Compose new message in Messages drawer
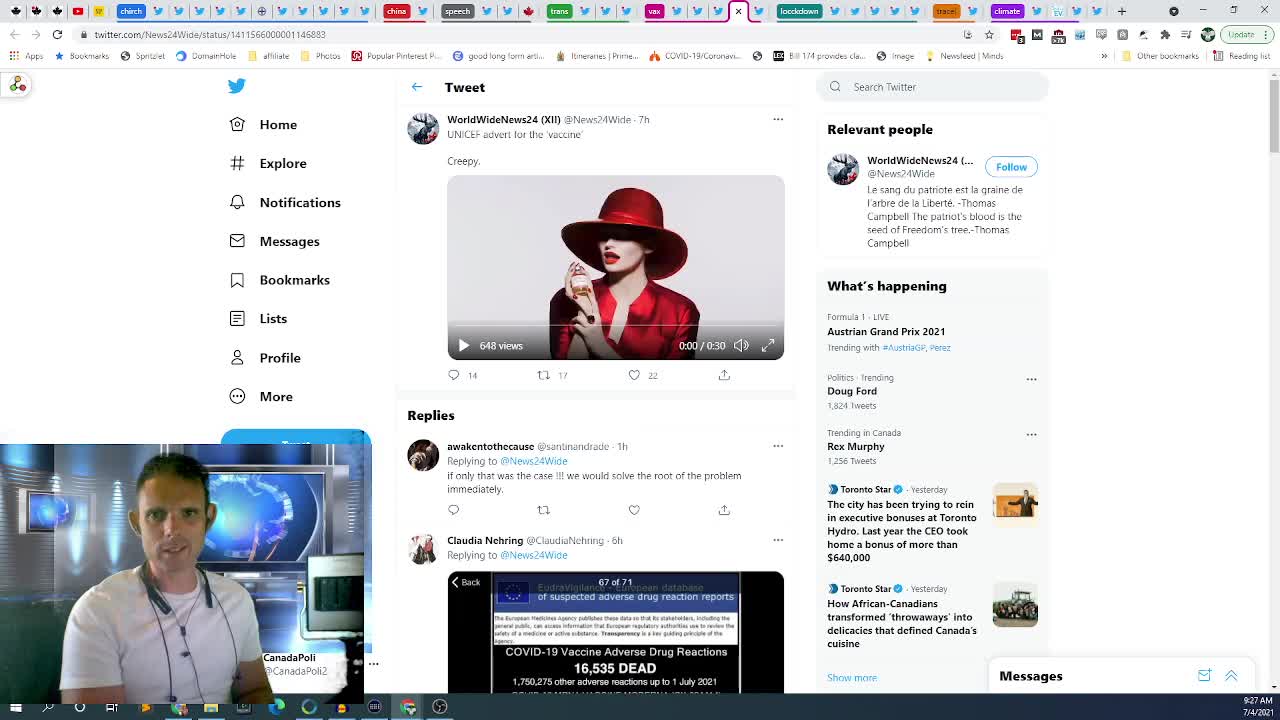Screen dimensions: 1280x720 (1204, 676)
